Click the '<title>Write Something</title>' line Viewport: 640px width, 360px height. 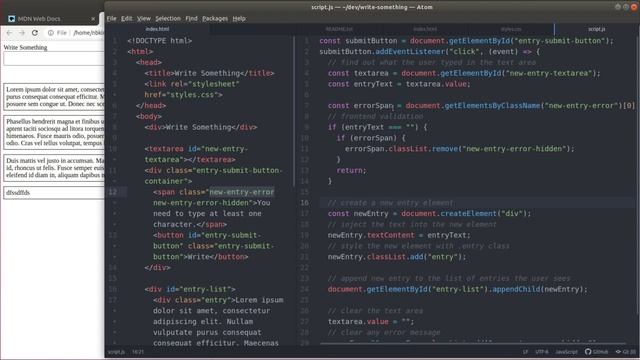click(x=209, y=73)
